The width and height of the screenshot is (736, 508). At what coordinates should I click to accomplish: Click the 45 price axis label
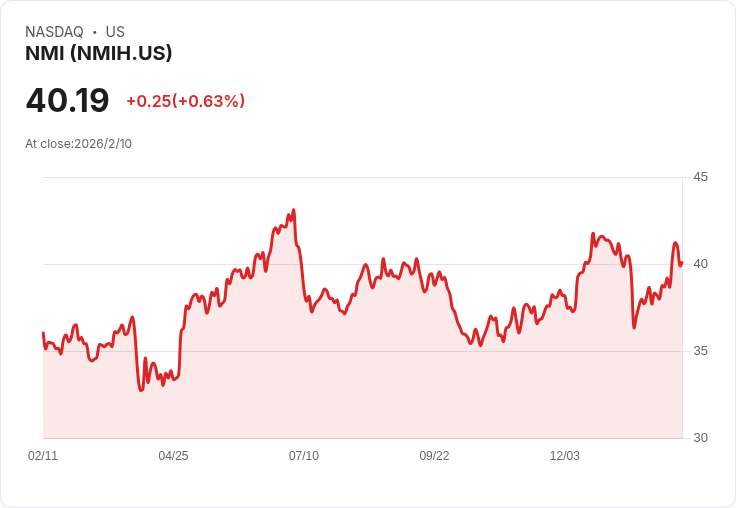pos(700,177)
